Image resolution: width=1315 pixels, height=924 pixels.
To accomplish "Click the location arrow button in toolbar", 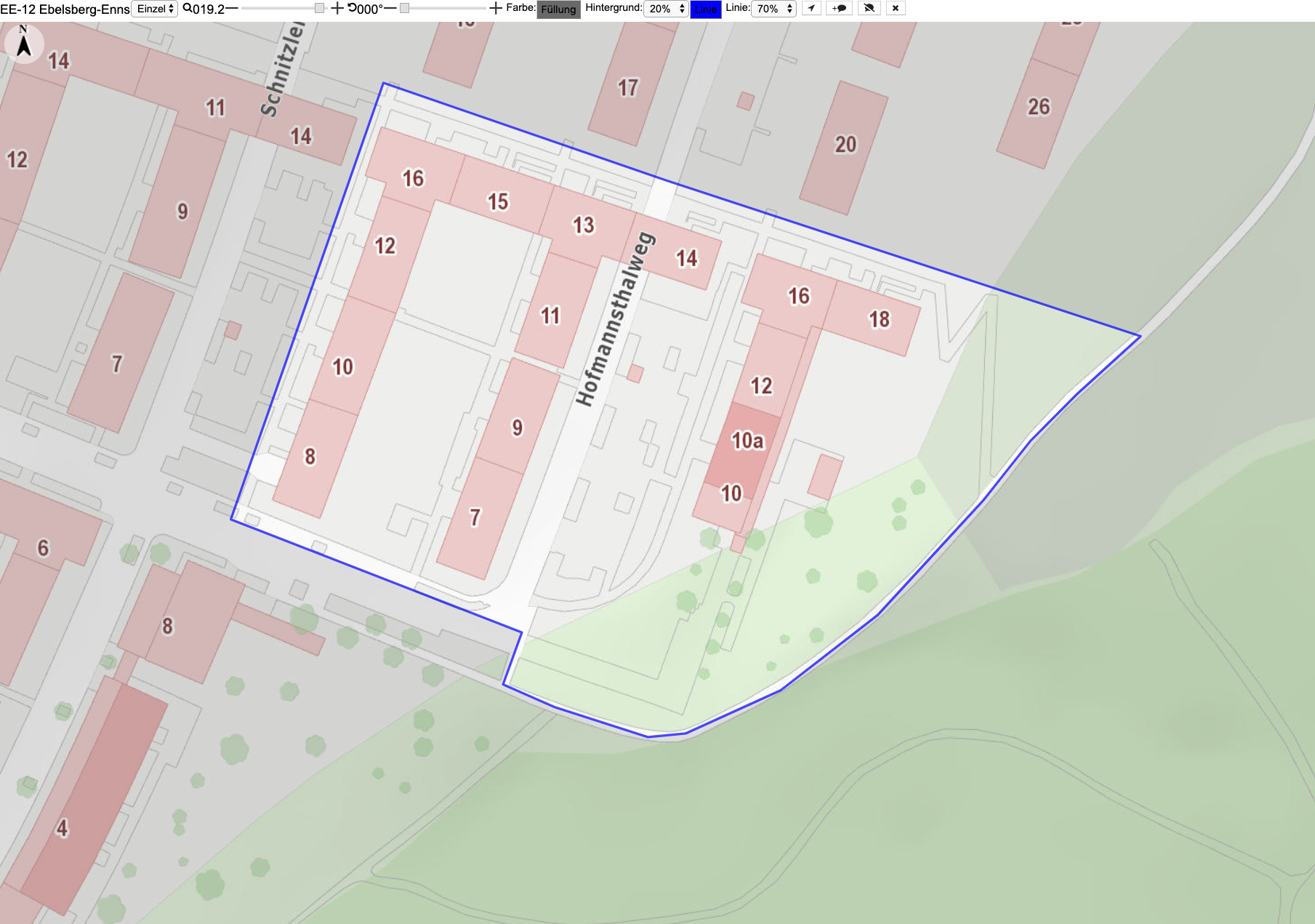I will (811, 9).
